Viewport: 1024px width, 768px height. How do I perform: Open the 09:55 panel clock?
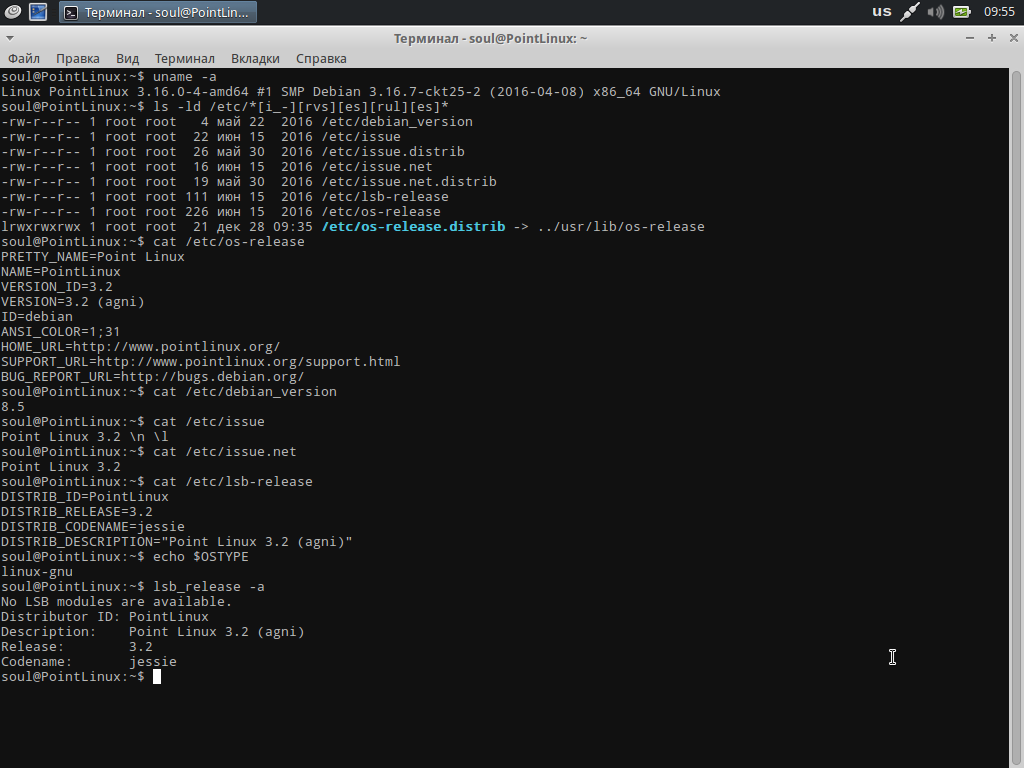(999, 12)
